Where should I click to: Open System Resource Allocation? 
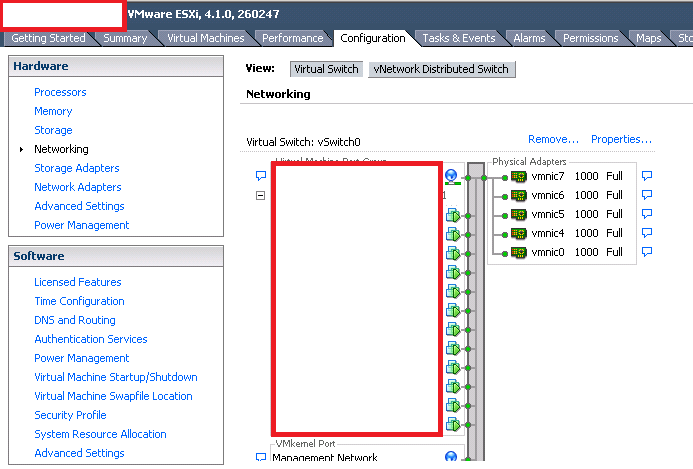pyautogui.click(x=100, y=435)
